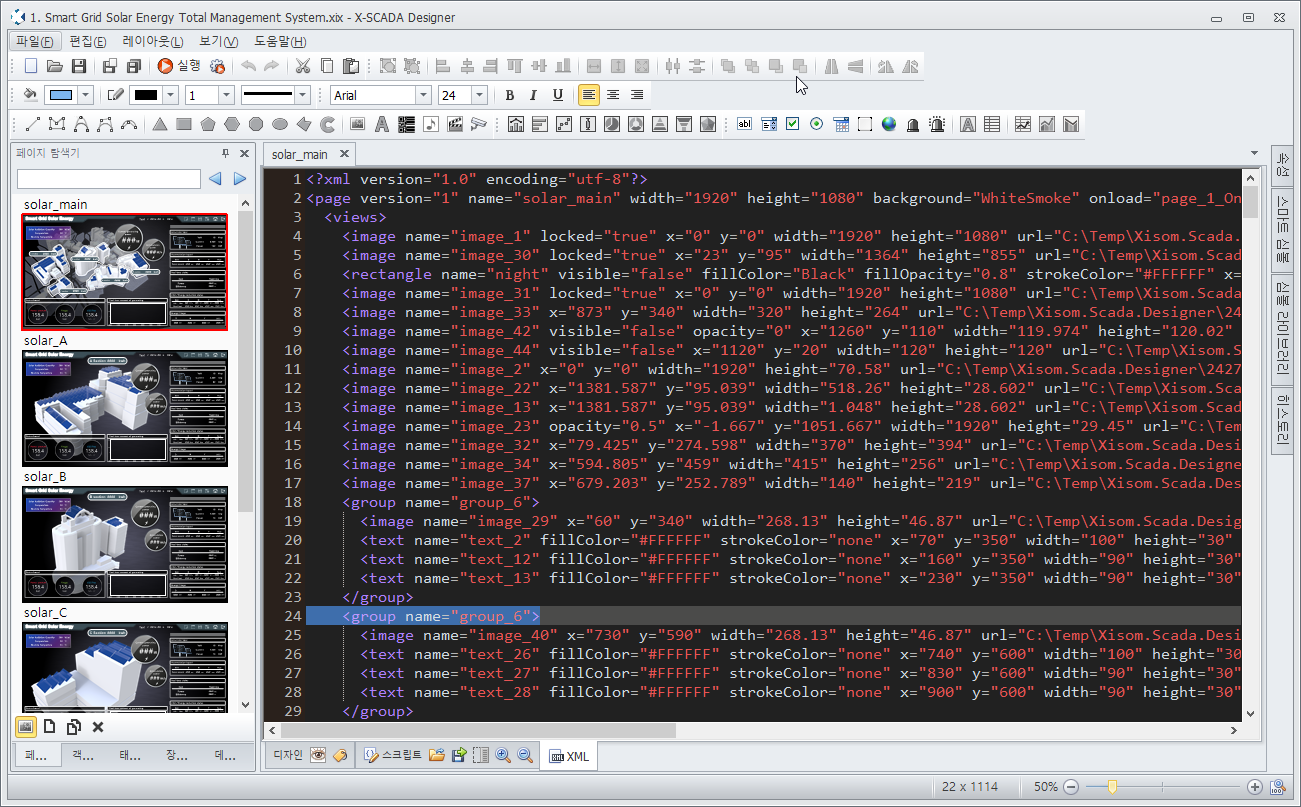The image size is (1301, 807).
Task: Select the fill bucket tool
Action: 30,95
